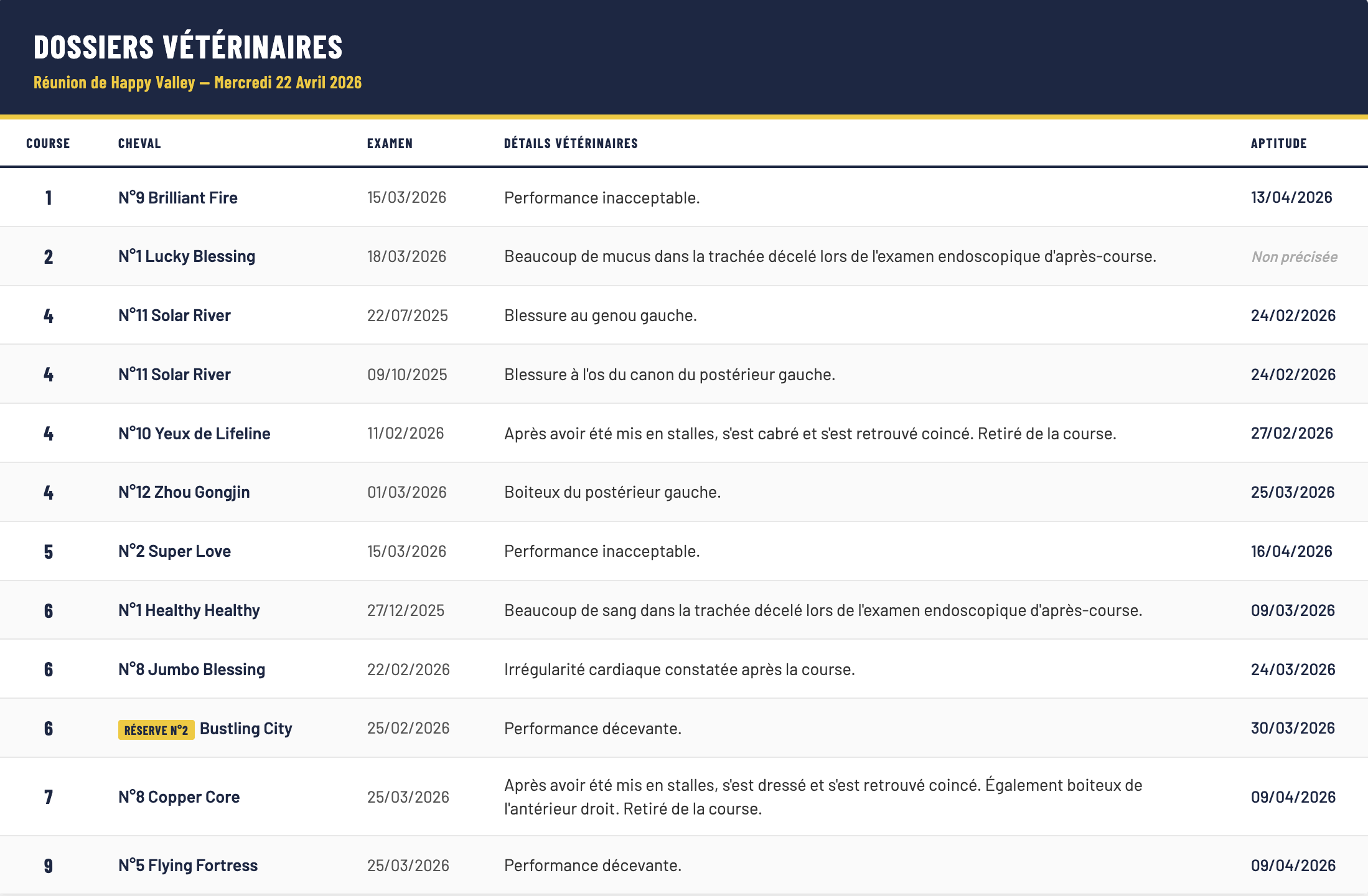The height and width of the screenshot is (896, 1368).
Task: Select N°12 Zhou Gongjin horse name
Action: tap(184, 492)
